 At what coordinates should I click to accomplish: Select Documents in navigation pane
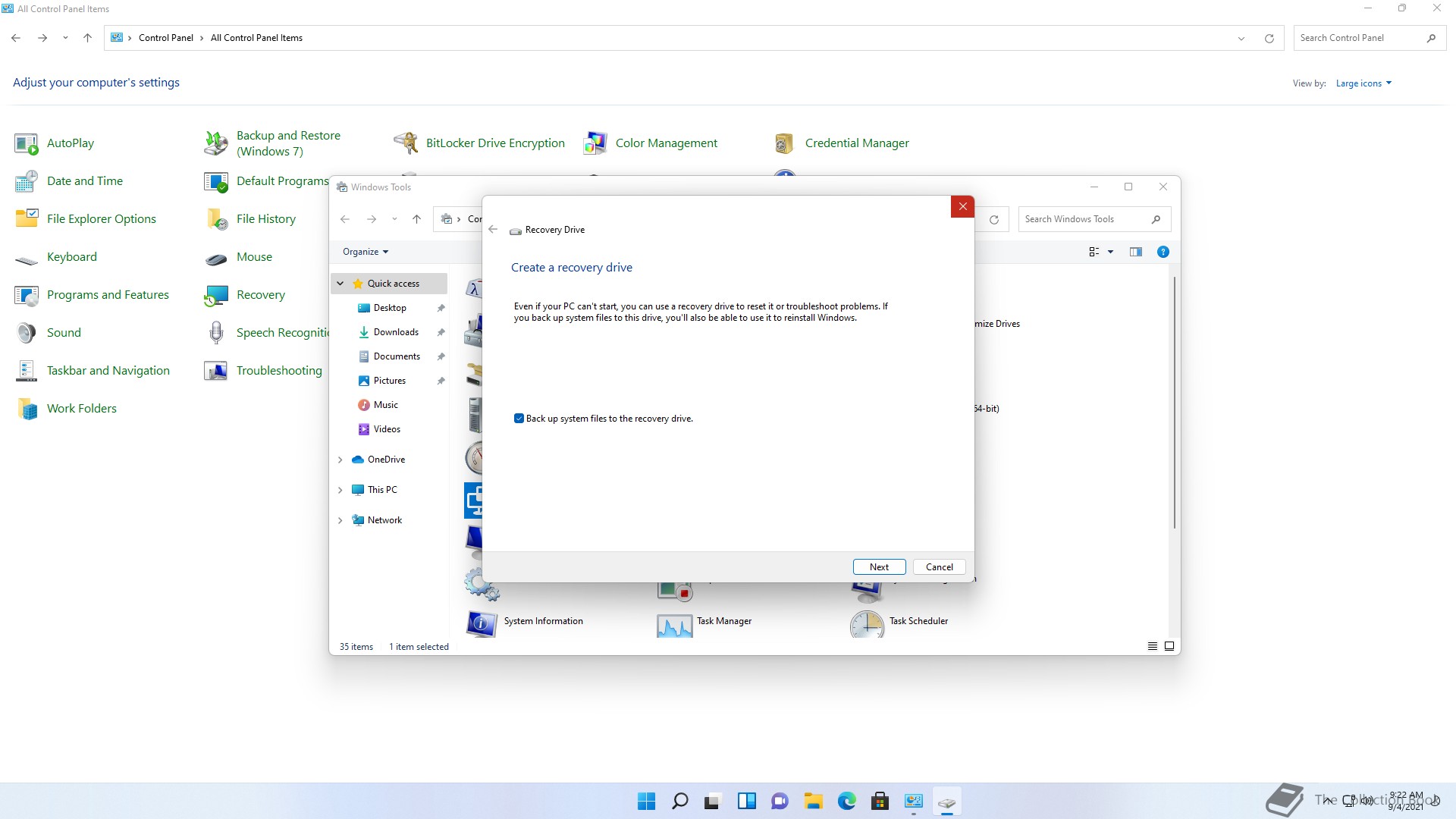point(397,356)
